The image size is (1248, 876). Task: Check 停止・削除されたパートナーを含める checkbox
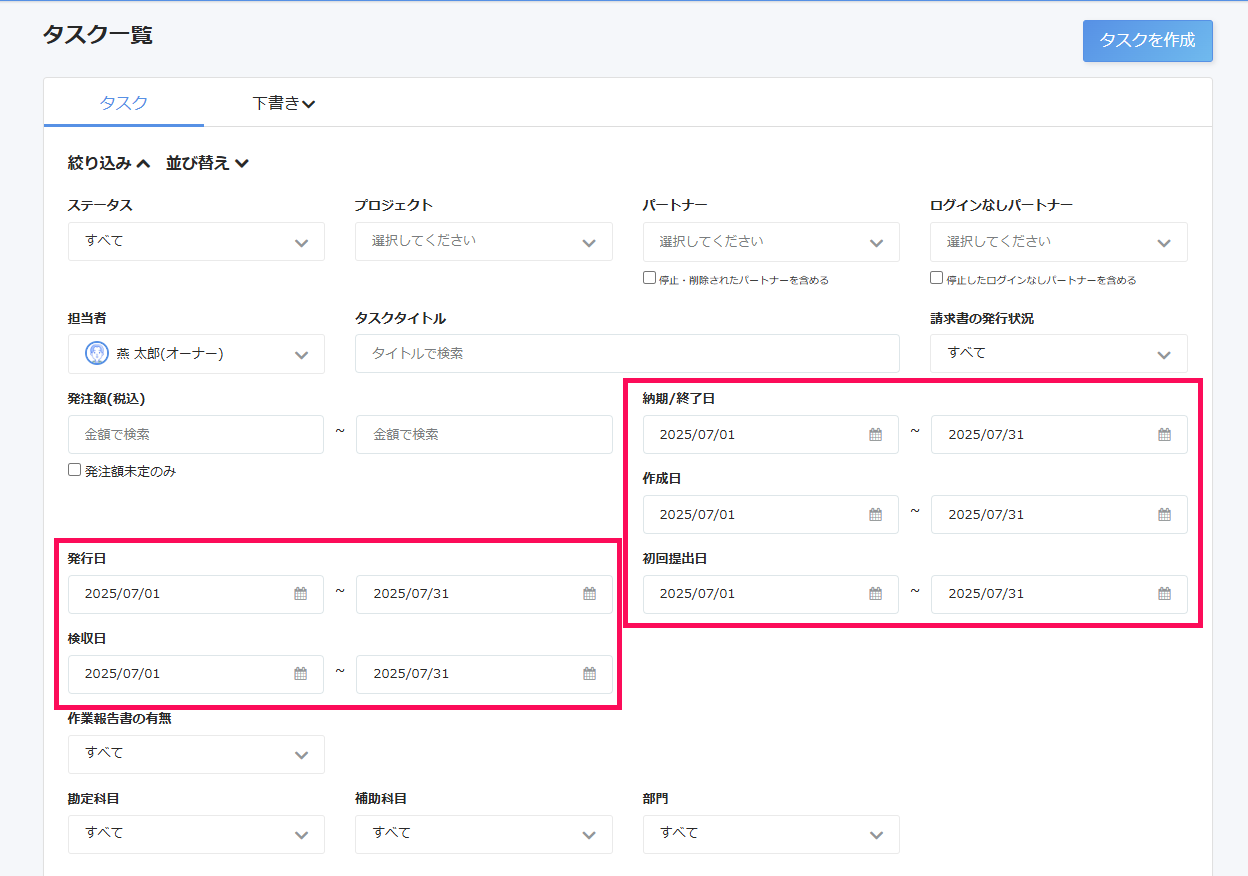pos(650,278)
